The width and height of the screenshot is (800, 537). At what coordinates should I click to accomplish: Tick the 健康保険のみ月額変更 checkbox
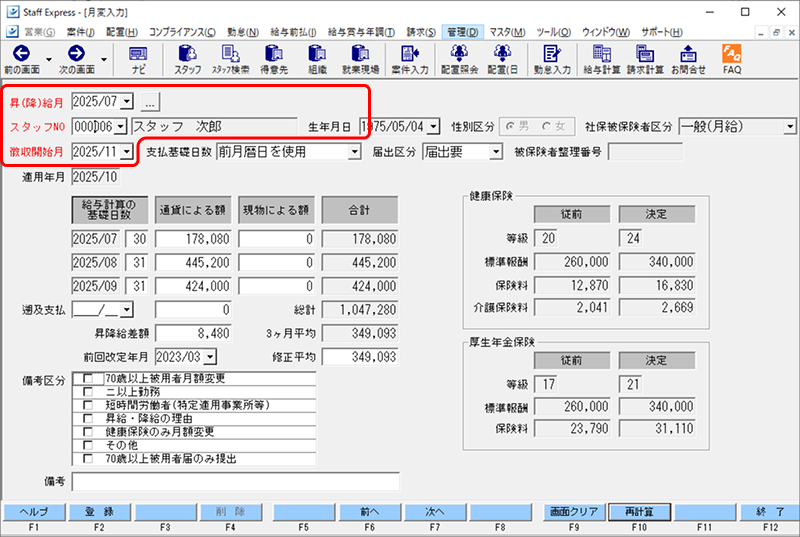(88, 432)
